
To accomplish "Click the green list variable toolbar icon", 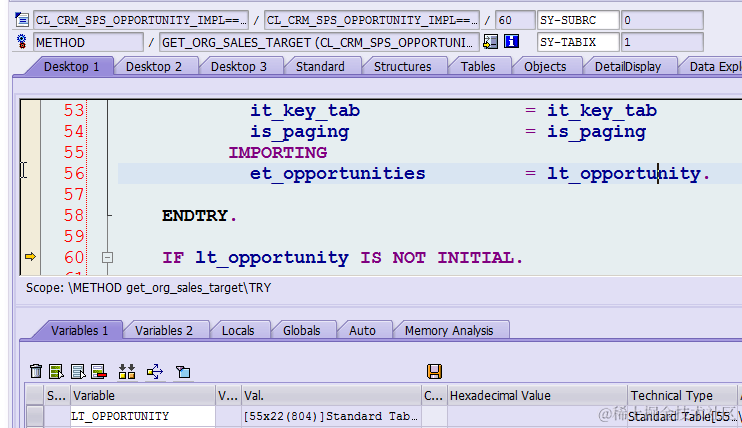I will 56,371.
